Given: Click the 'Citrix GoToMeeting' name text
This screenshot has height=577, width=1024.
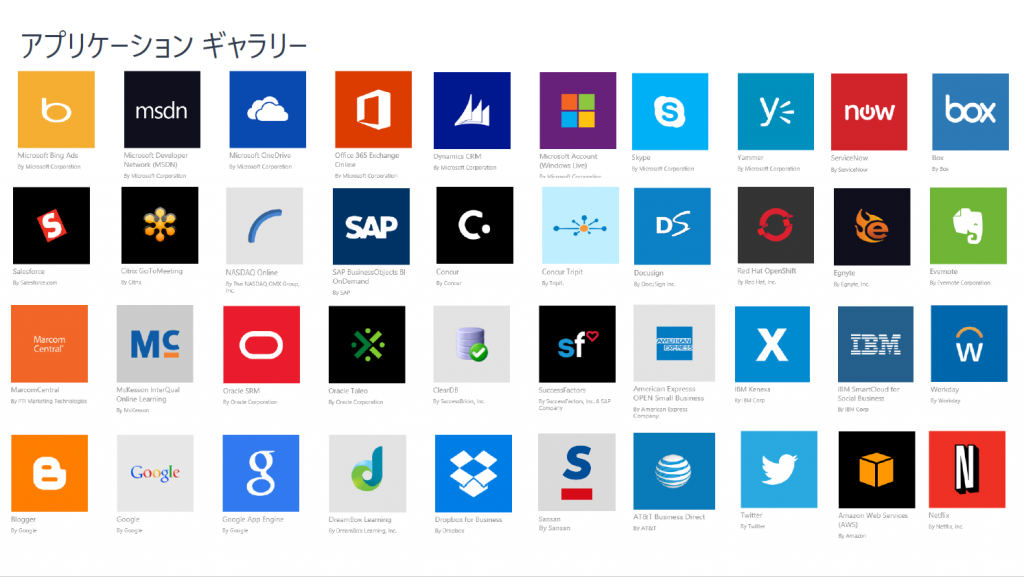Looking at the screenshot, I should click(x=152, y=271).
